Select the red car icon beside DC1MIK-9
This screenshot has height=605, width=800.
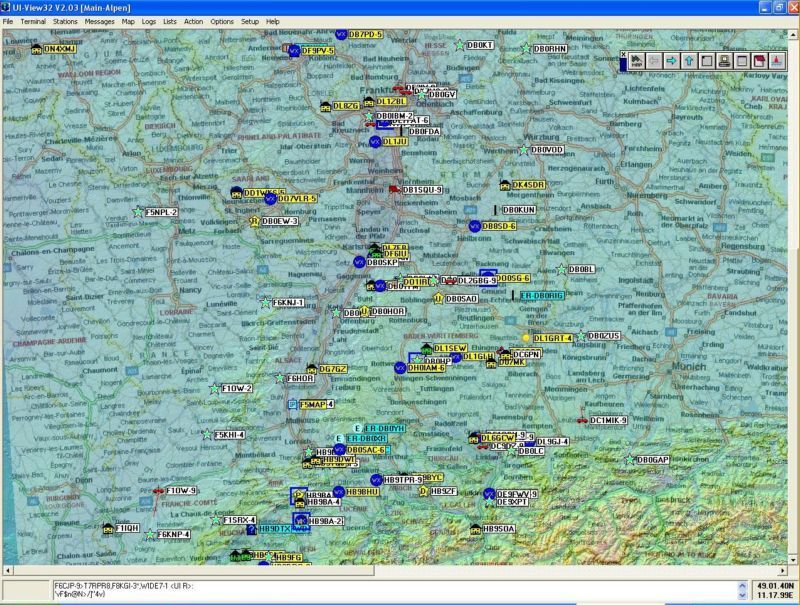coord(582,421)
